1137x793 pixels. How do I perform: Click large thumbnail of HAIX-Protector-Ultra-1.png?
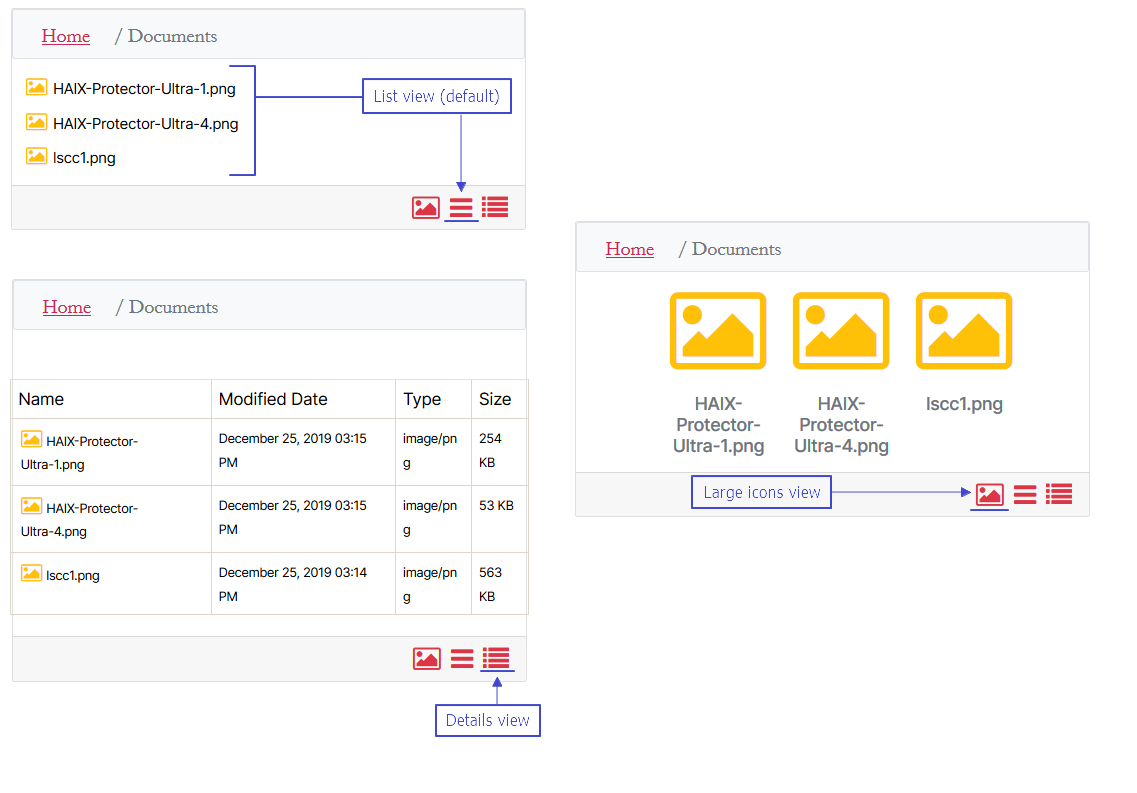click(x=718, y=331)
